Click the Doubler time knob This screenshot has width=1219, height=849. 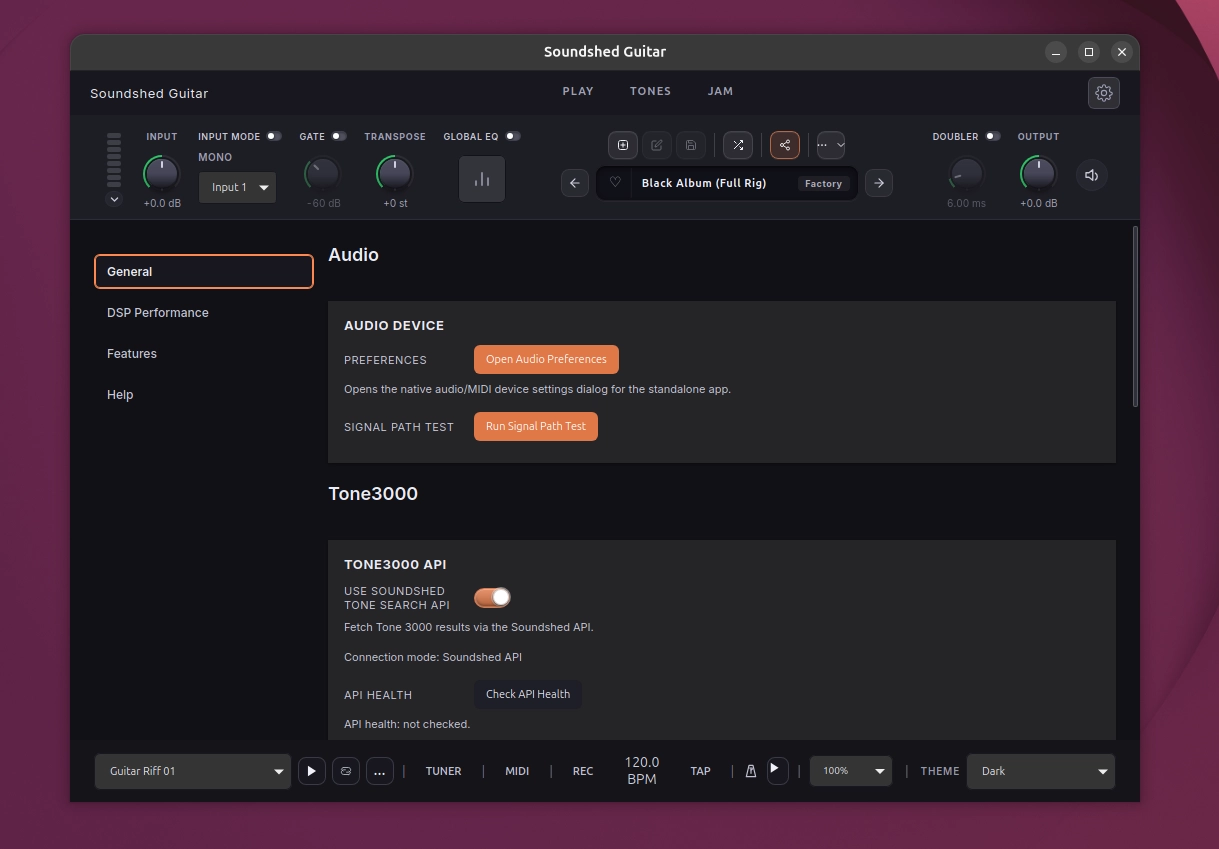tap(966, 174)
